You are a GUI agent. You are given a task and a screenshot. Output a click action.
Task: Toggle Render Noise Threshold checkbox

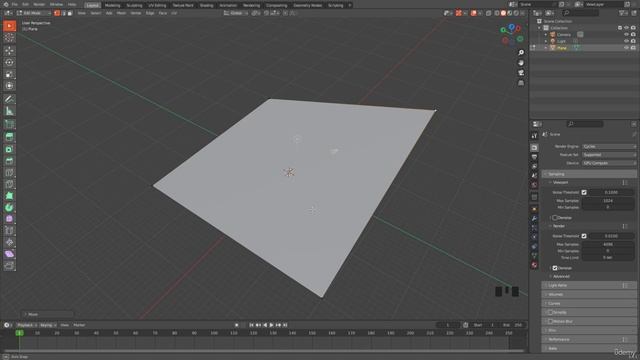click(584, 236)
